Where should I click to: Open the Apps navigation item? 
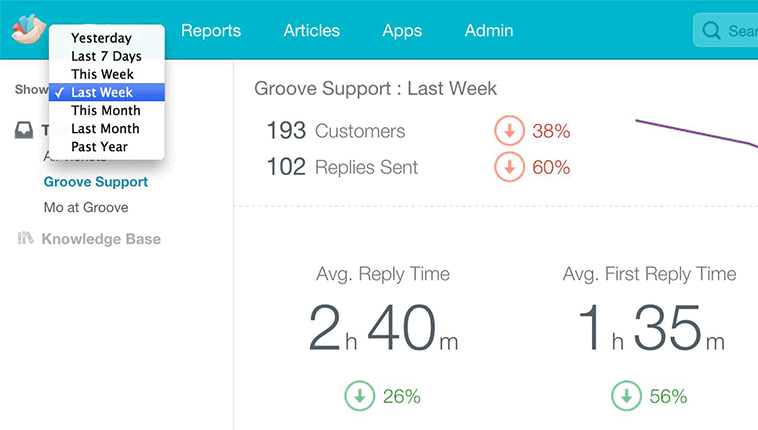click(x=402, y=30)
